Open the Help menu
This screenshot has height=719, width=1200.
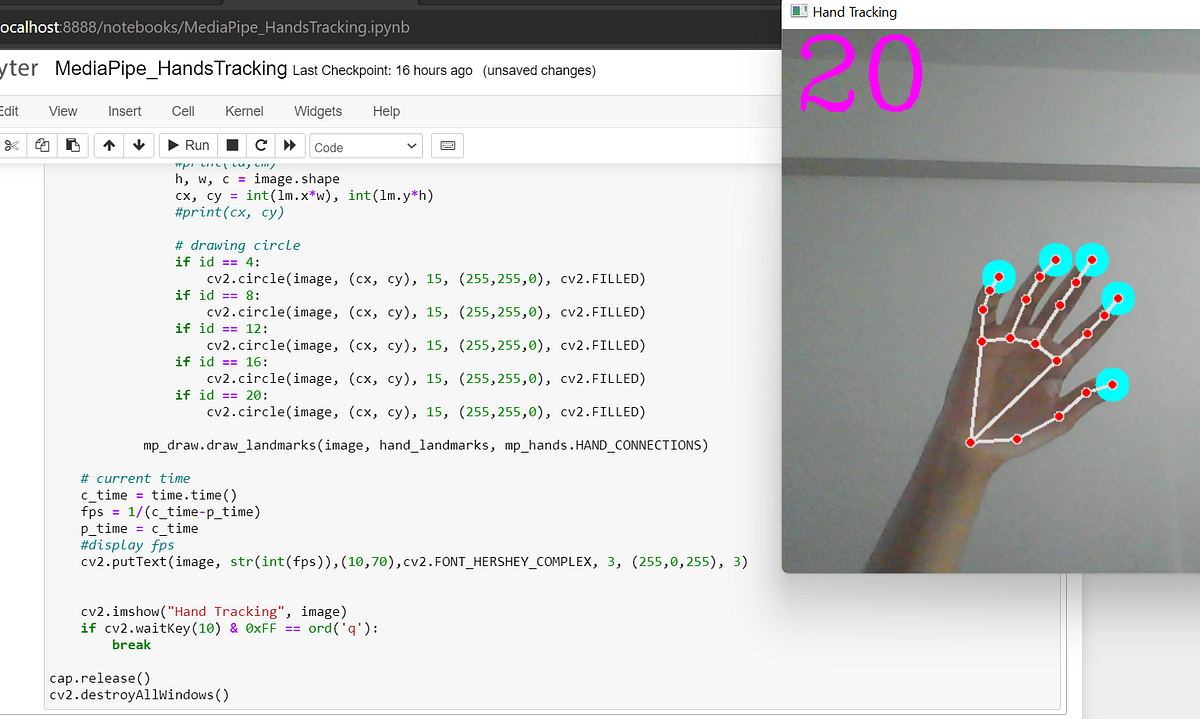point(386,111)
